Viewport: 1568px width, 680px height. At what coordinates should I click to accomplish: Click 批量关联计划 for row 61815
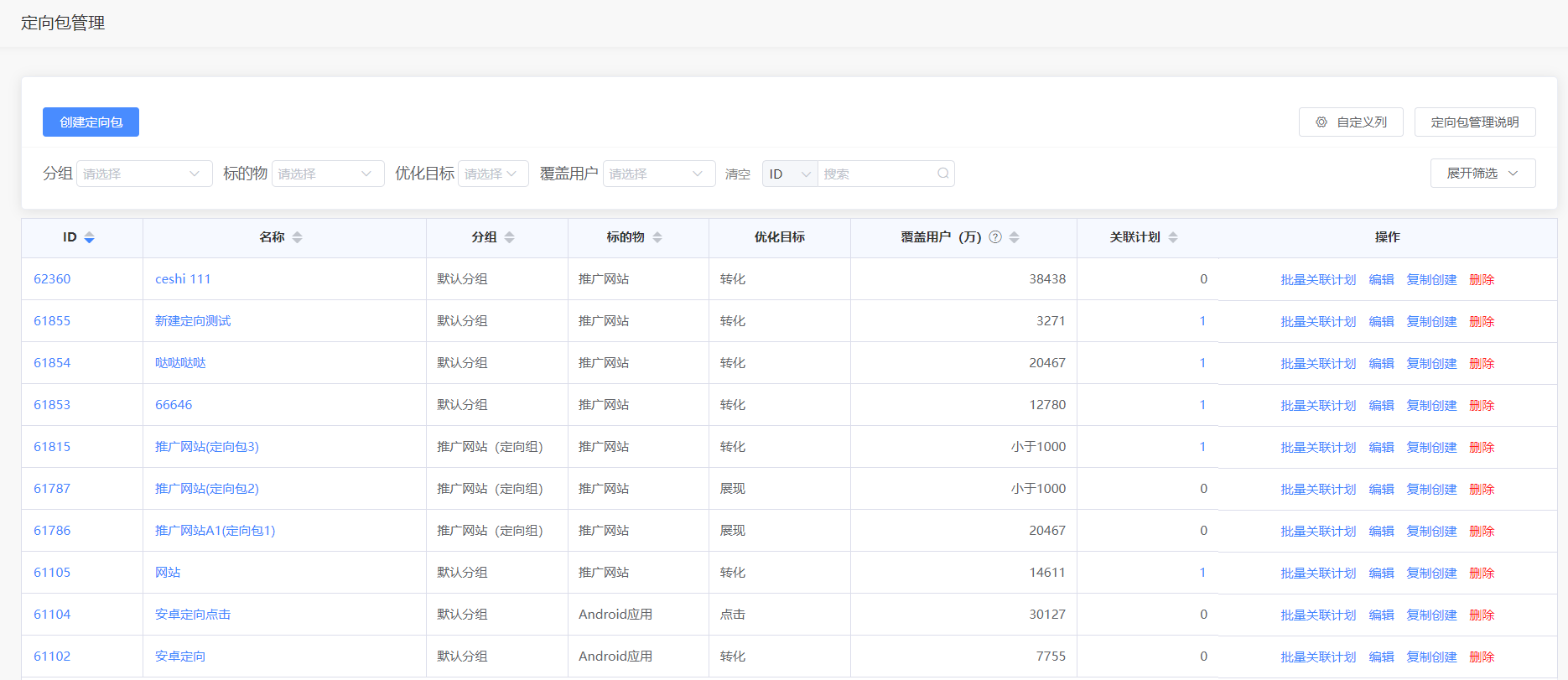click(x=1318, y=448)
